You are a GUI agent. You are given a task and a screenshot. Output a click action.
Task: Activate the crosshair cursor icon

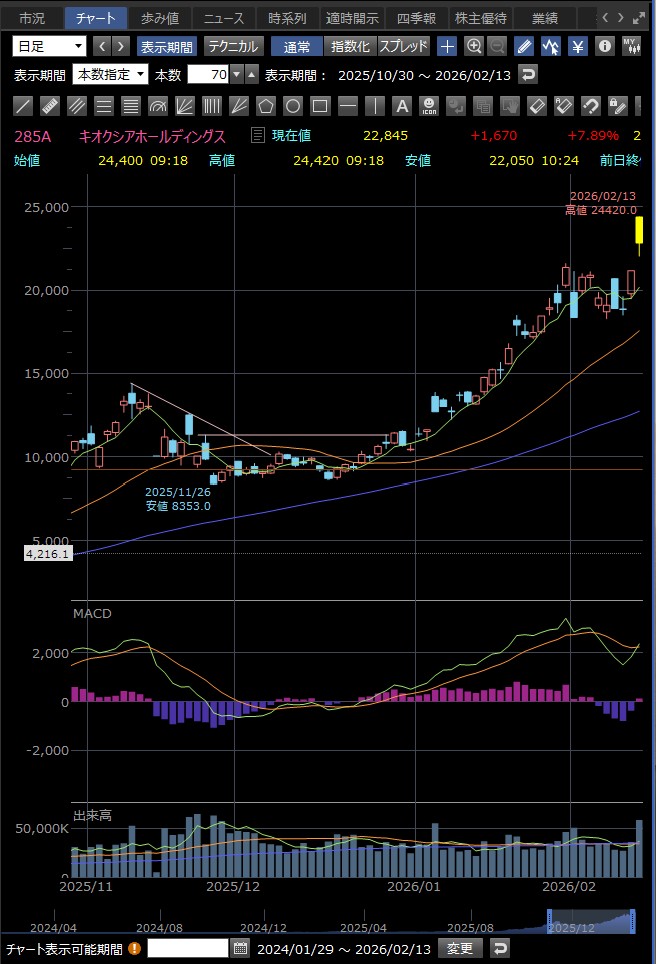[447, 46]
